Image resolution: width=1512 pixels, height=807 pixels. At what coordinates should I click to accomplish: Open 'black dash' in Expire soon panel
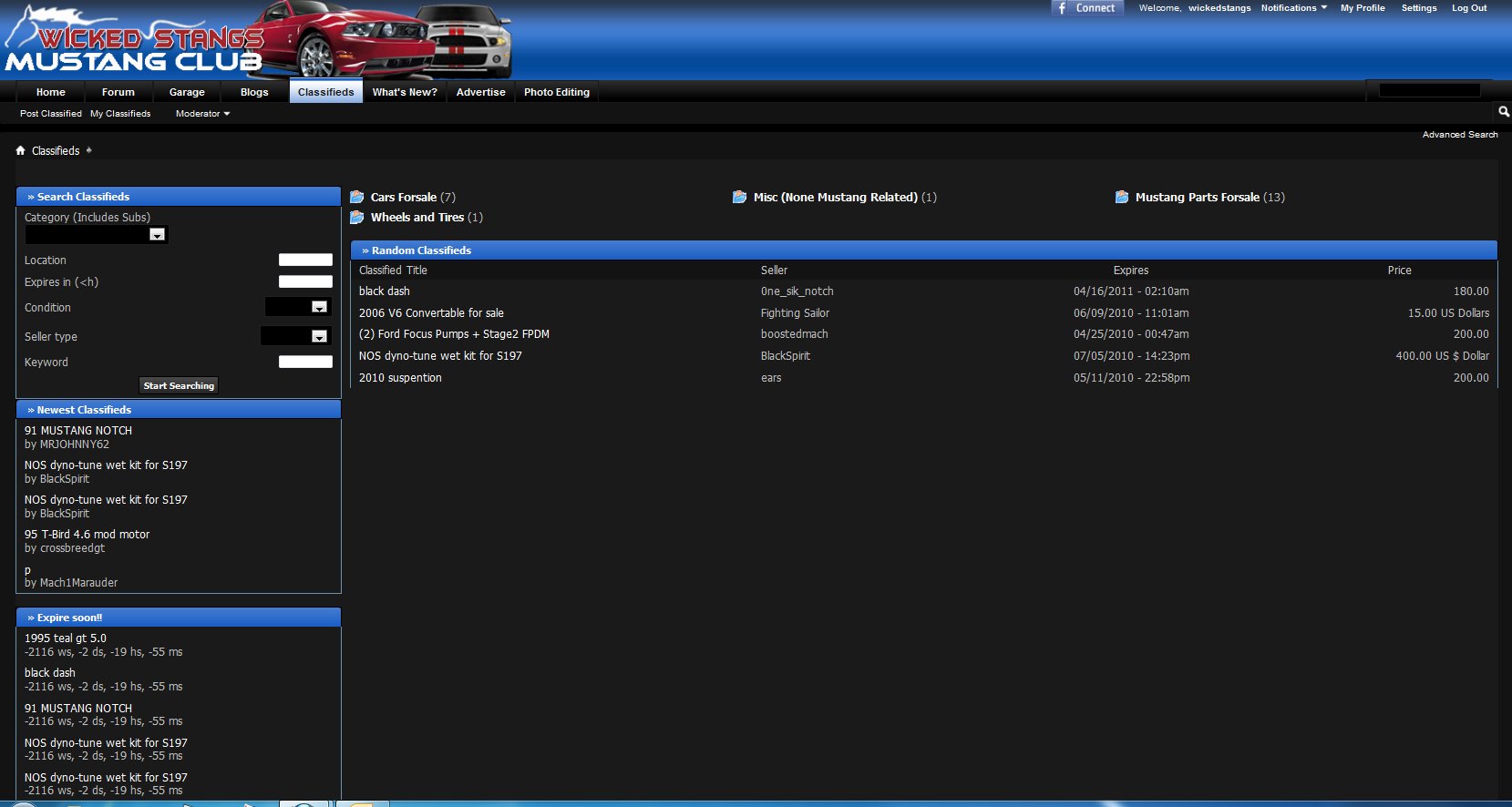point(50,673)
